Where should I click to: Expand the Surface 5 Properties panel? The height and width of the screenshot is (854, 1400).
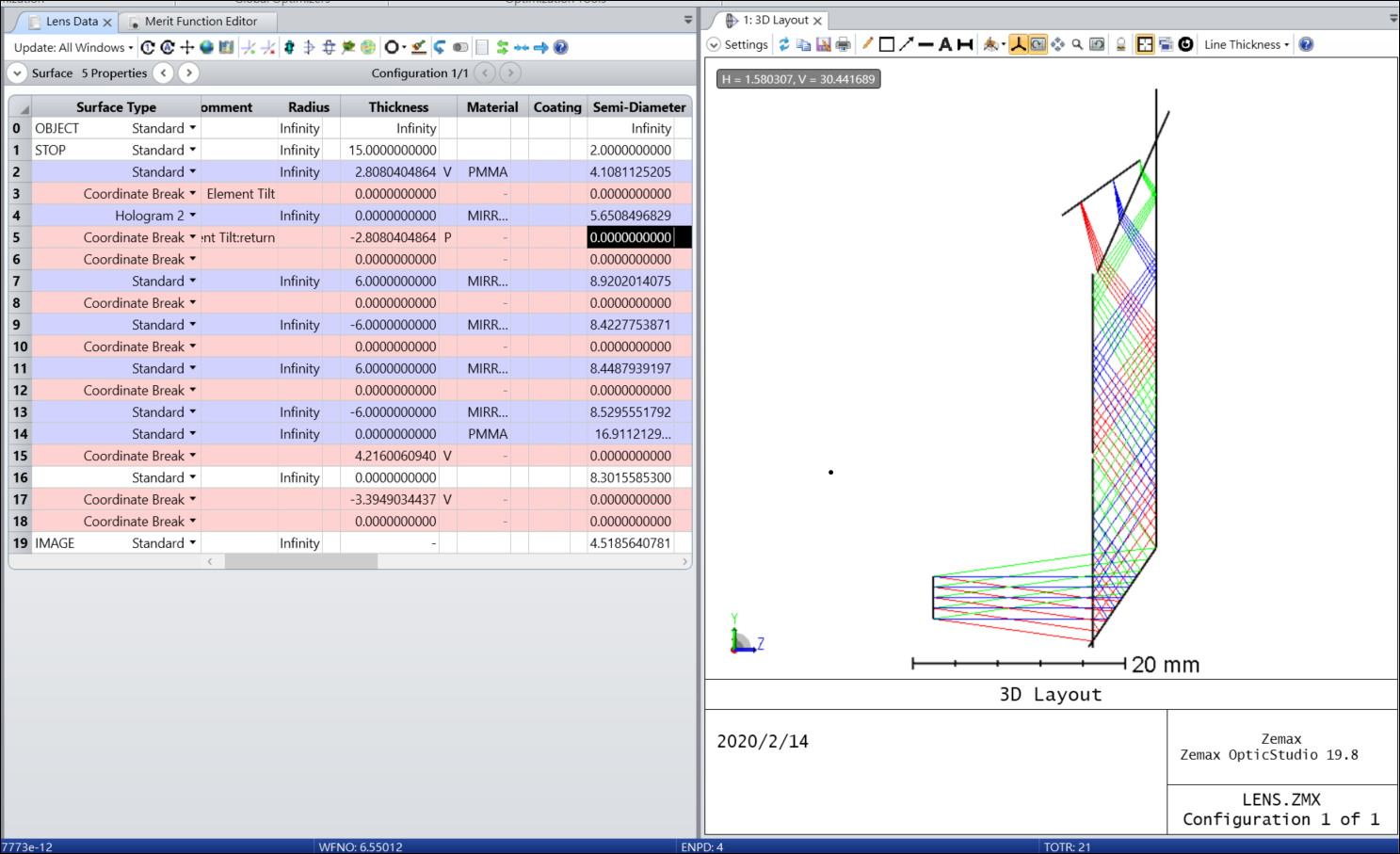tap(17, 73)
